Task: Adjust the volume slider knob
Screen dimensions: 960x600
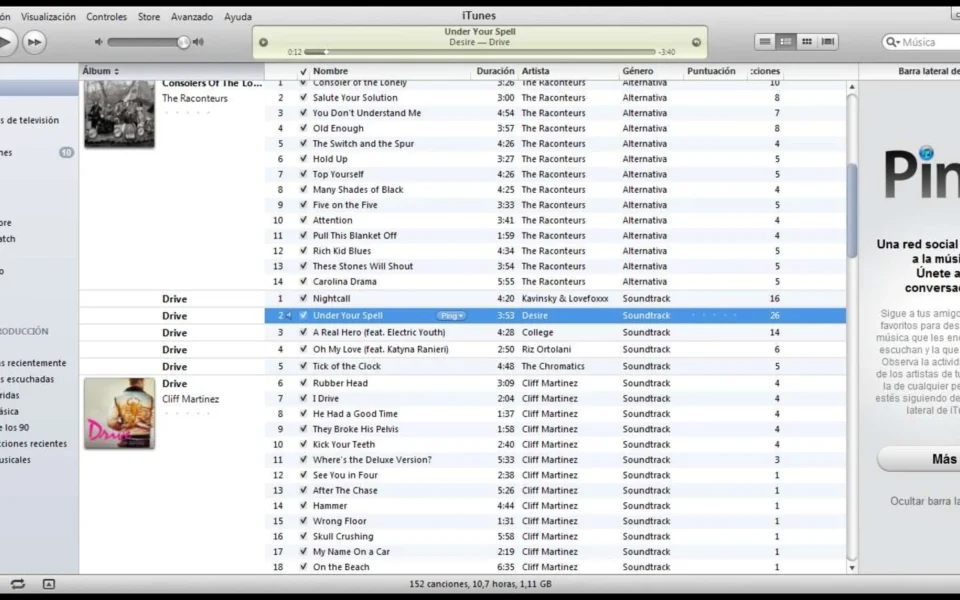Action: pos(183,42)
